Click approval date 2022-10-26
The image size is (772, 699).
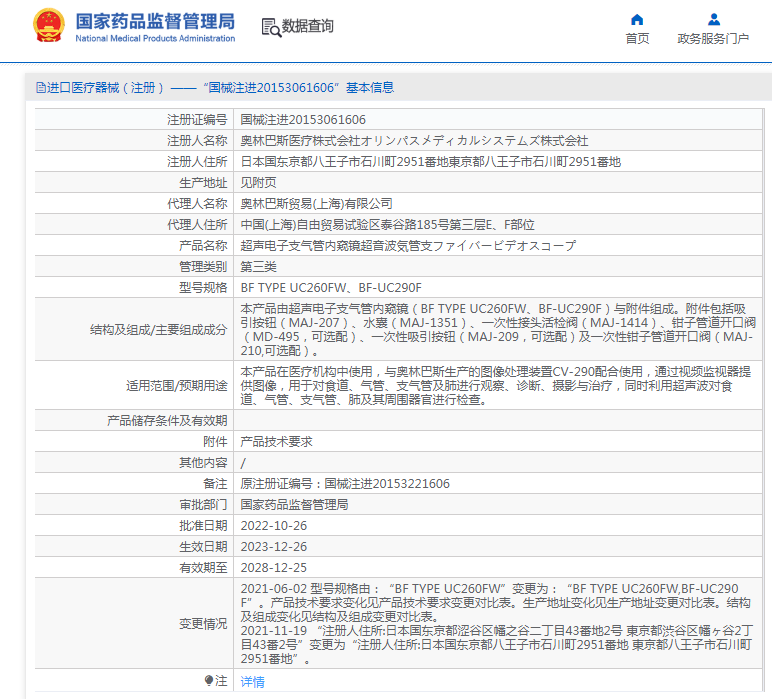274,526
